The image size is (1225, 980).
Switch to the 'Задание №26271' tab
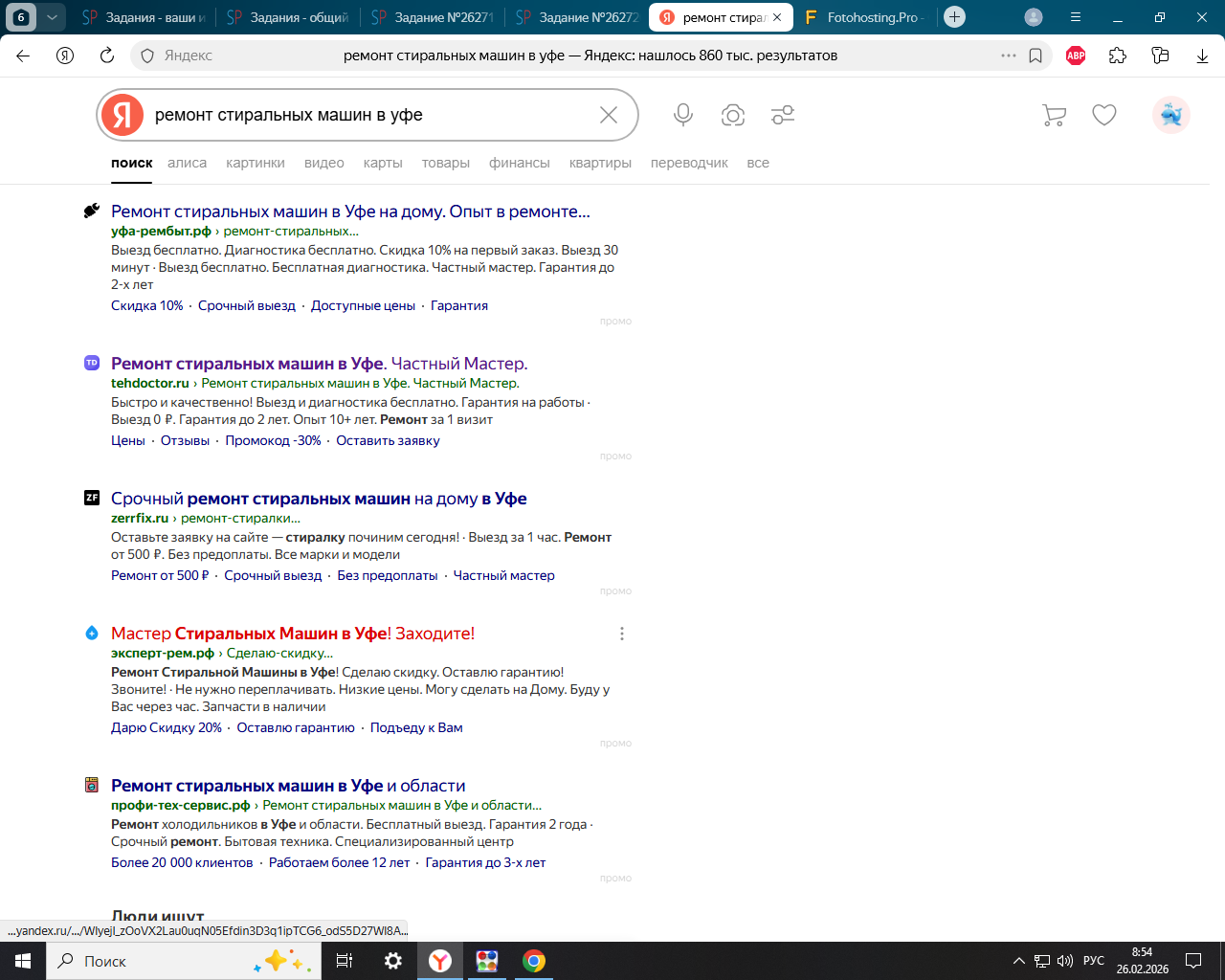tap(434, 17)
